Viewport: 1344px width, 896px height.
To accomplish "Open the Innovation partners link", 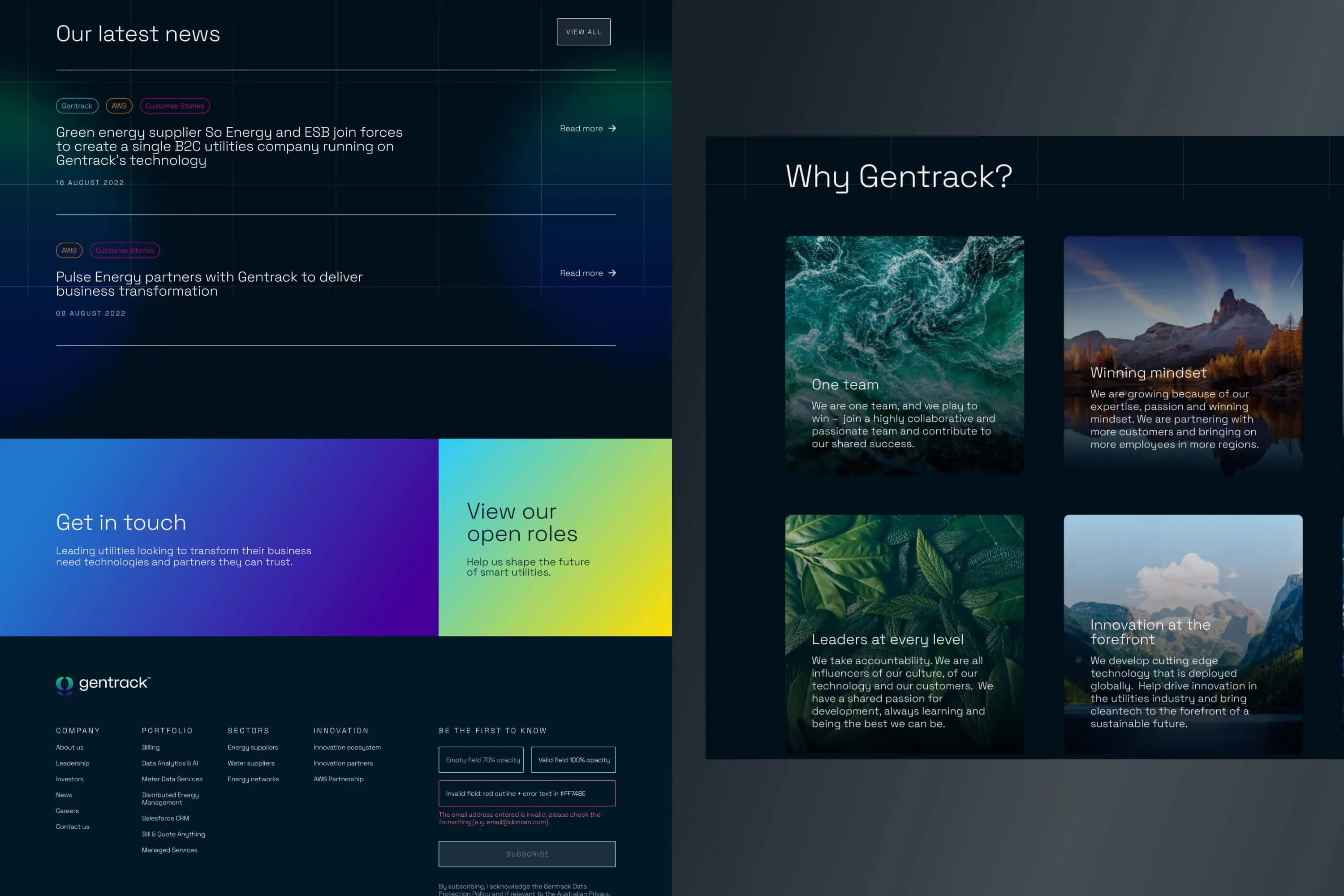I will click(343, 763).
